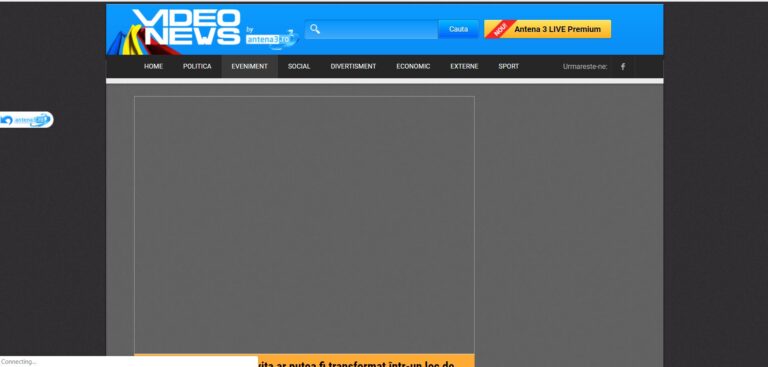Click the magnifying glass search icon
768x367 pixels.
click(x=315, y=29)
